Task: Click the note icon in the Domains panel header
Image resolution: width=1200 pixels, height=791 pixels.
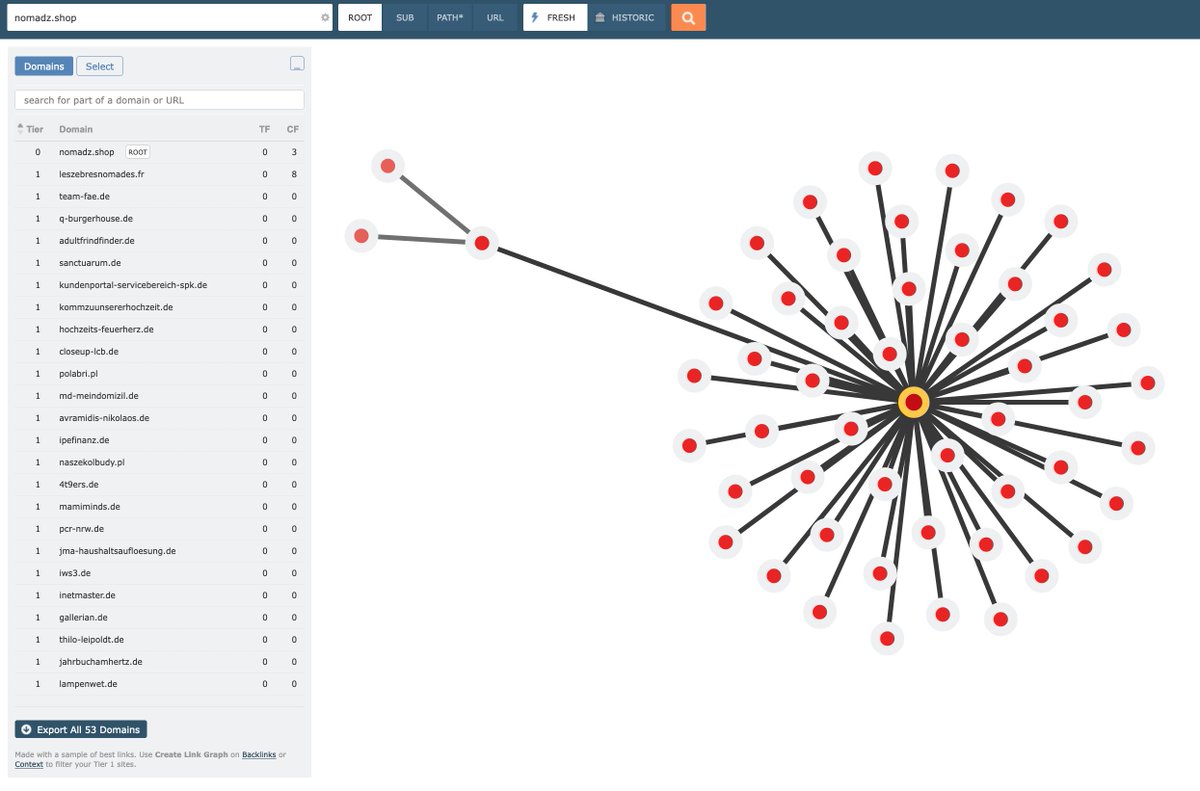Action: (x=296, y=63)
